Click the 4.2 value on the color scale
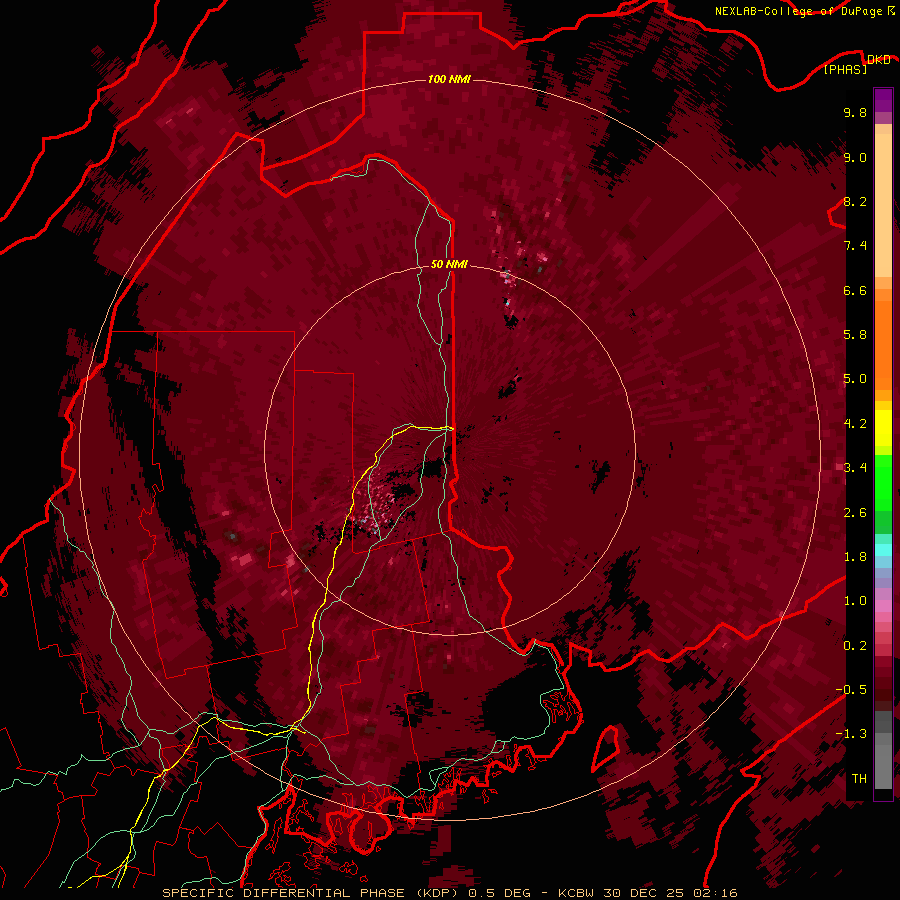Viewport: 900px width, 900px height. tap(855, 424)
